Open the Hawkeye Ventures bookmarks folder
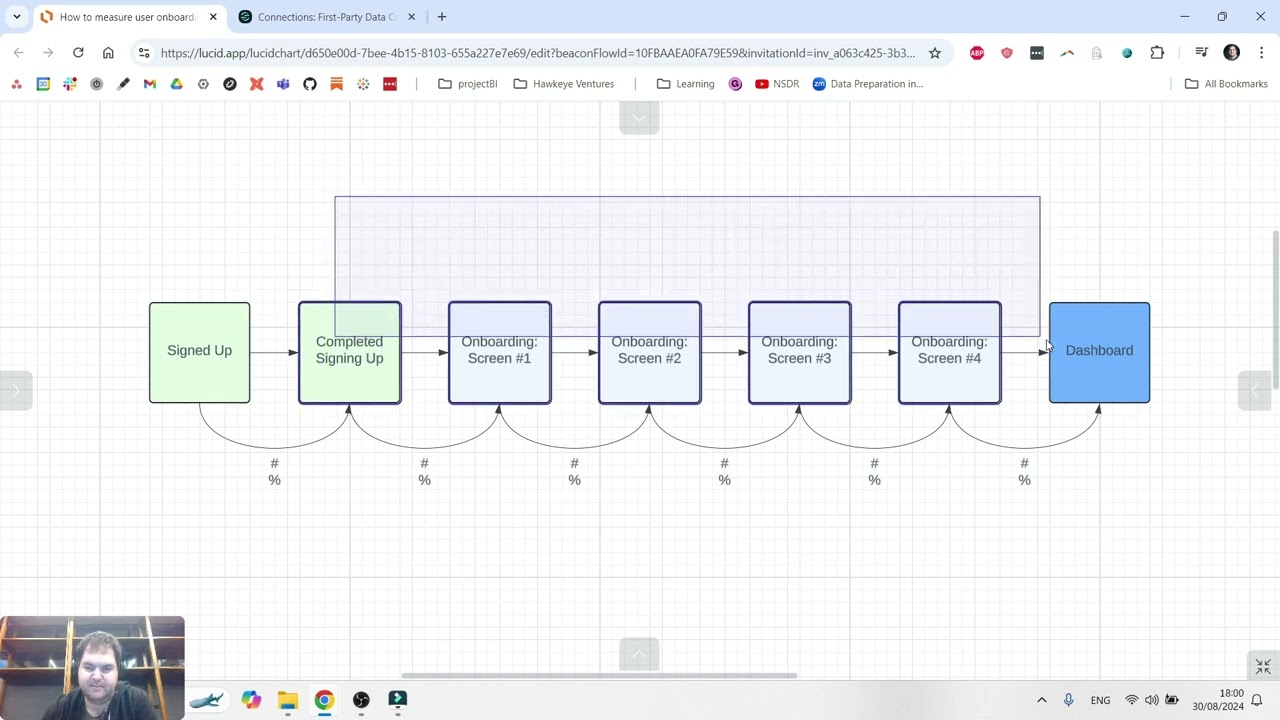 tap(563, 84)
